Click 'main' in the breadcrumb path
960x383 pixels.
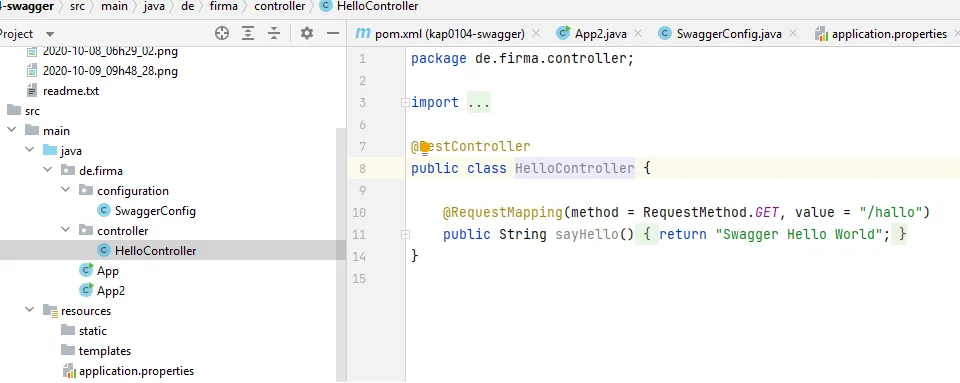[114, 7]
